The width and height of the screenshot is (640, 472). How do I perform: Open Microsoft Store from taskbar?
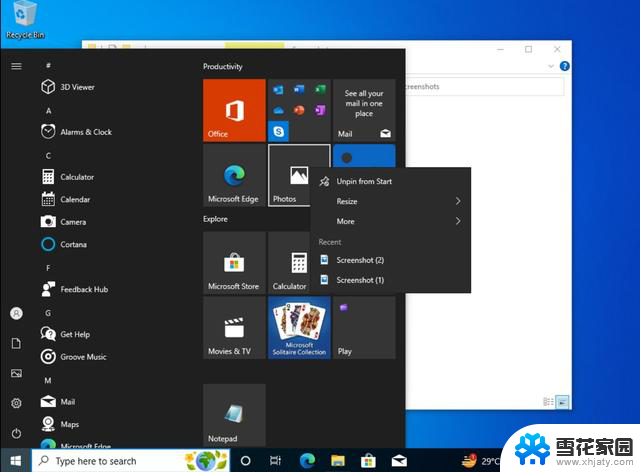pos(368,461)
